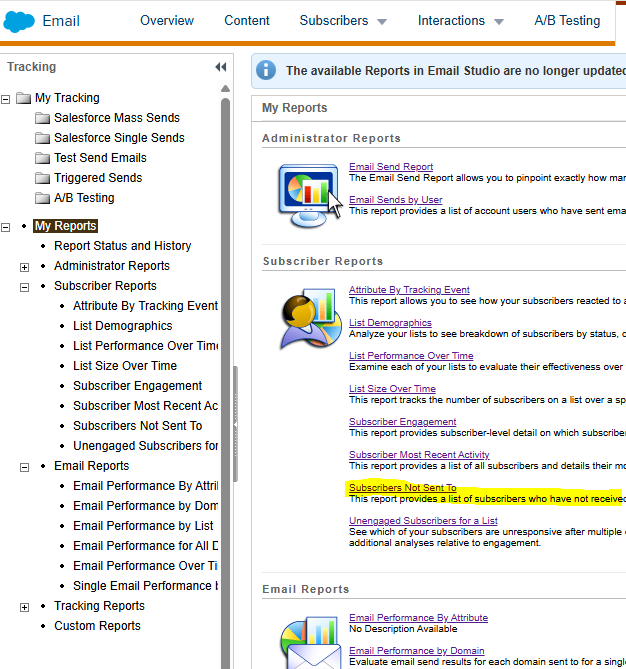Select Email Reports tree item

(x=91, y=466)
